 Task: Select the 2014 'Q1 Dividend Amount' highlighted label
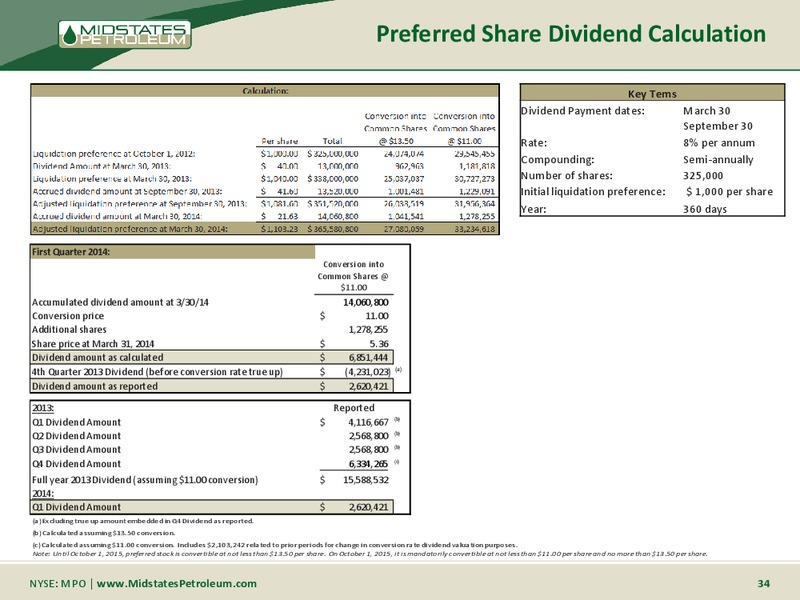click(x=77, y=507)
